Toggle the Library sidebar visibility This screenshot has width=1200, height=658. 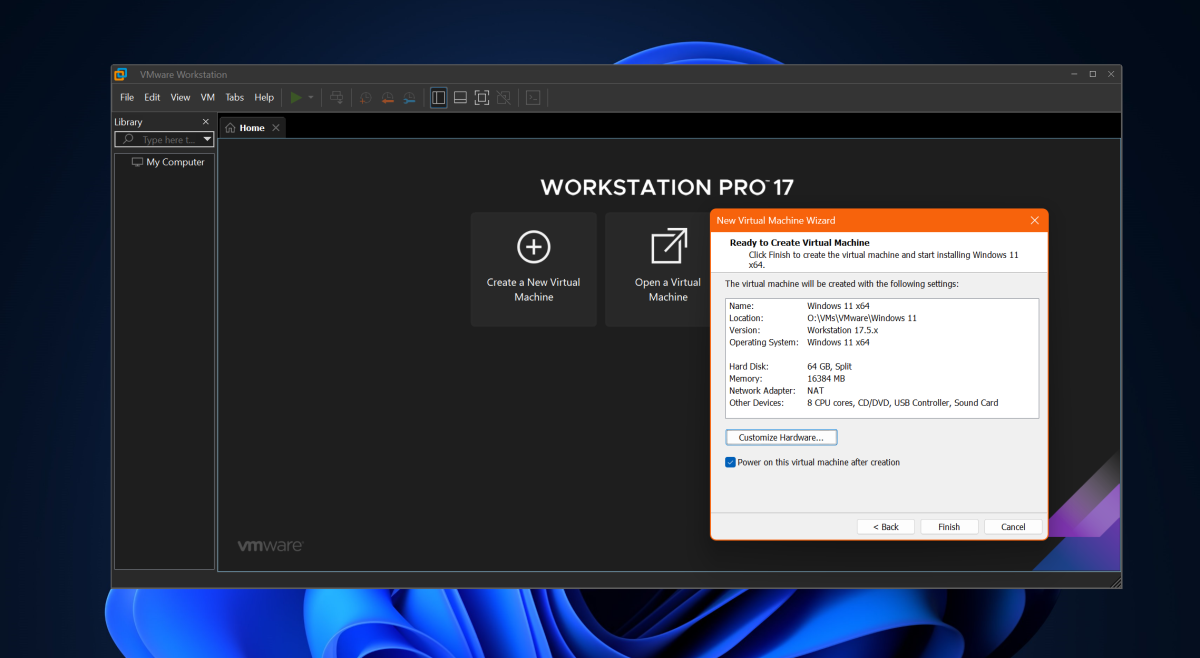coord(438,97)
